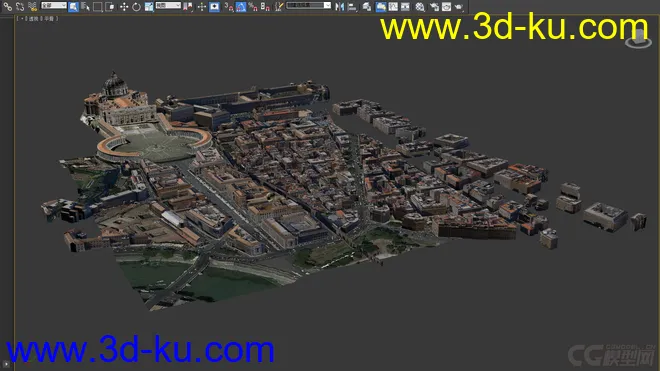Screen dimensions: 660x371
Task: Open Edit Named Selection Sets
Action: (279, 7)
